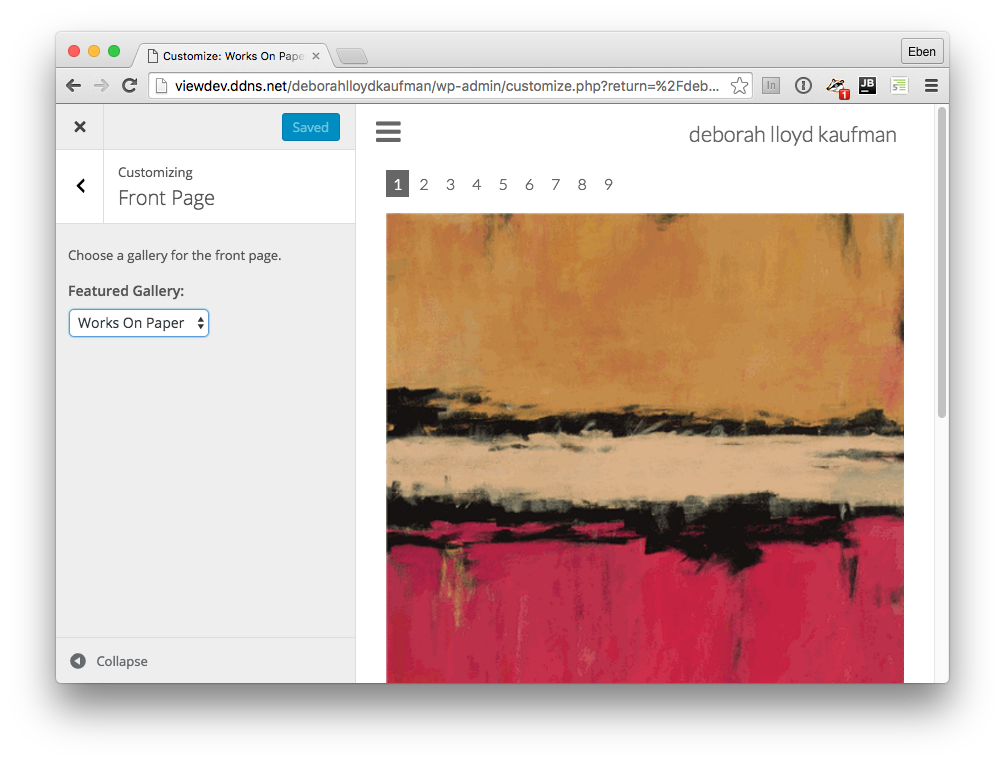This screenshot has height=763, width=1005.
Task: Bookmark the page with the star icon
Action: tap(739, 86)
